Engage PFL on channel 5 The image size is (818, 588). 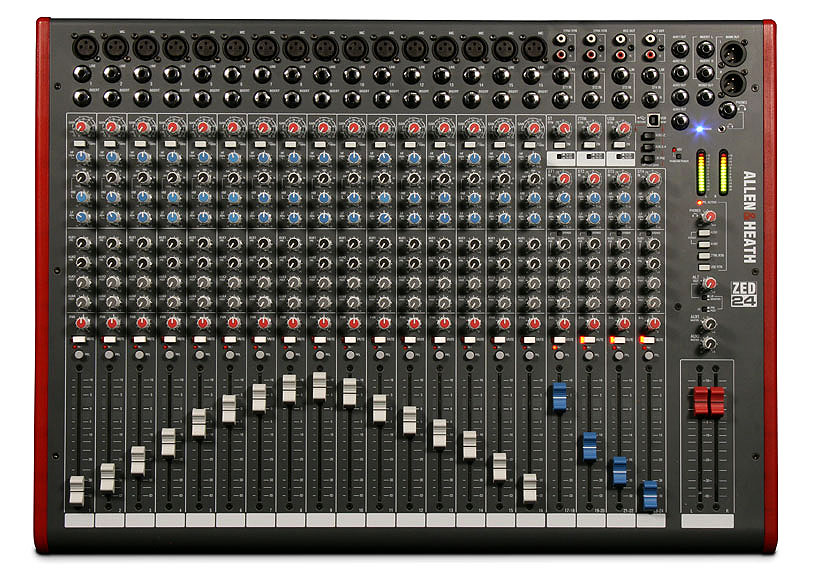pos(199,355)
